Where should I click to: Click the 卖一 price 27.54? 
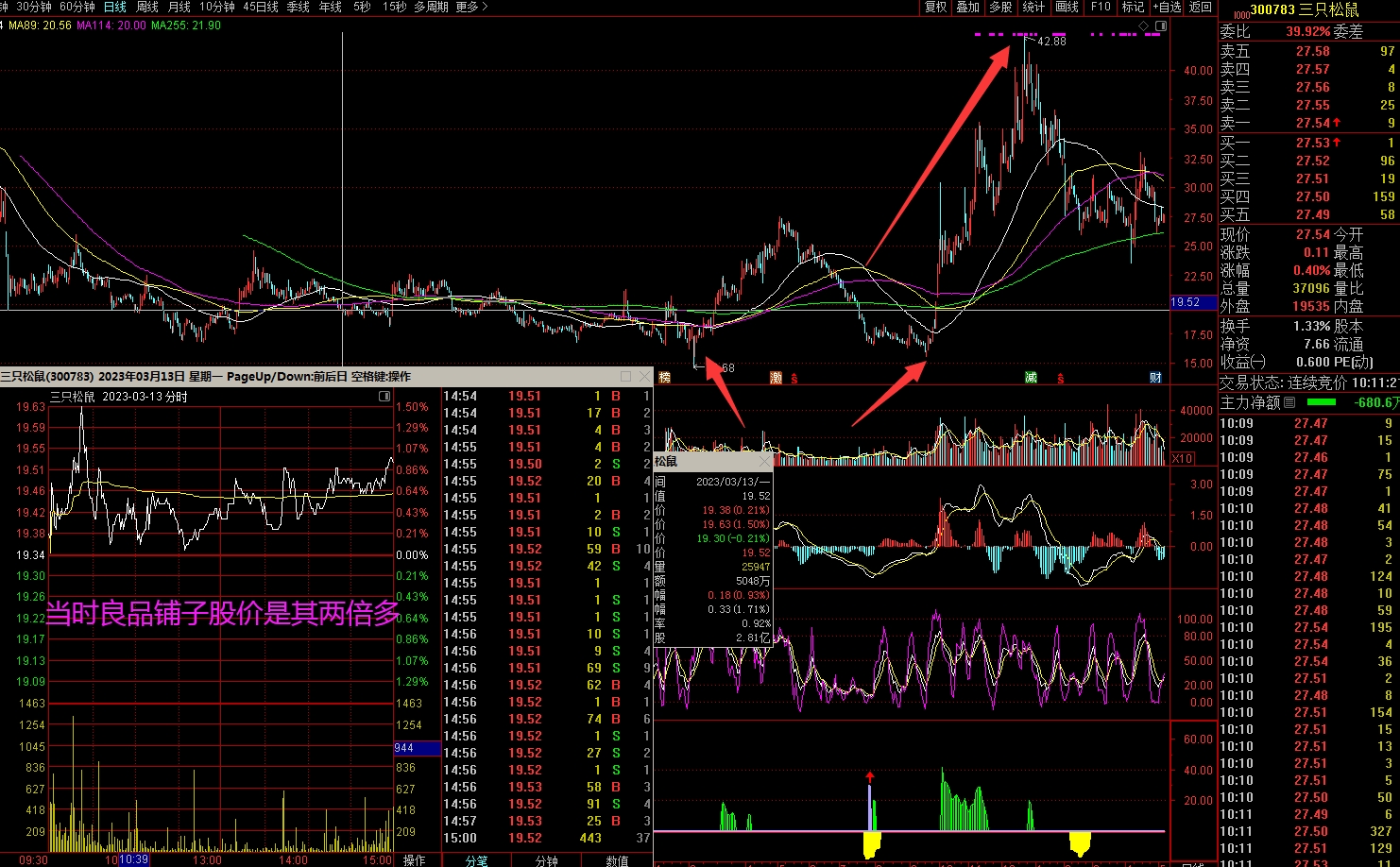(1313, 123)
